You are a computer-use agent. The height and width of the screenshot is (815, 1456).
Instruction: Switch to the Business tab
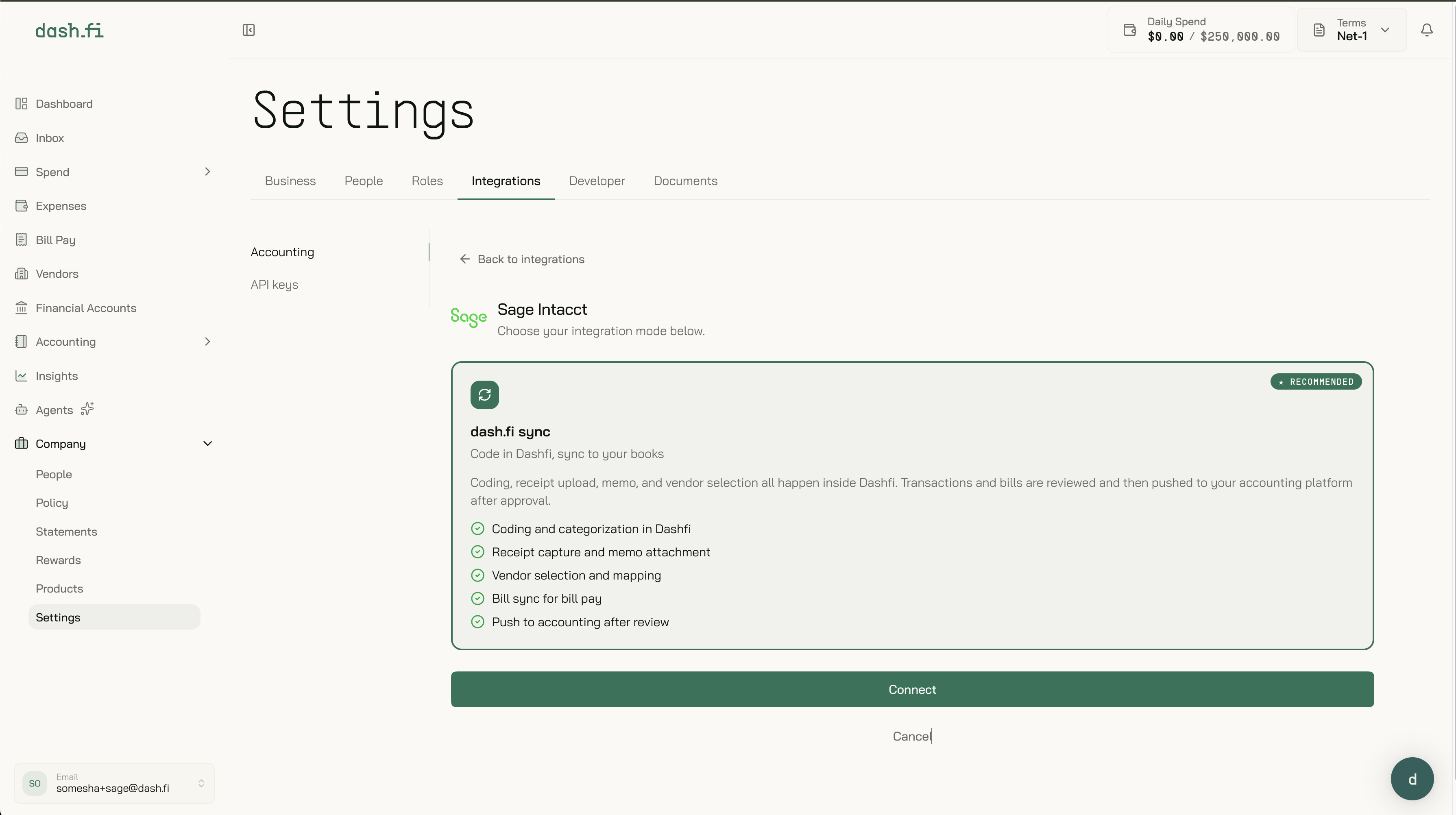click(x=290, y=181)
